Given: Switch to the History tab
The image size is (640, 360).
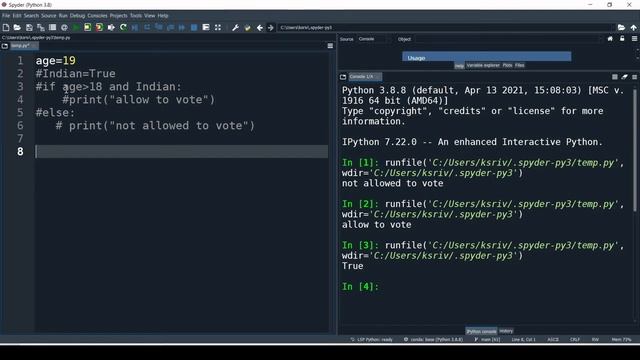Looking at the screenshot, I should tap(506, 331).
